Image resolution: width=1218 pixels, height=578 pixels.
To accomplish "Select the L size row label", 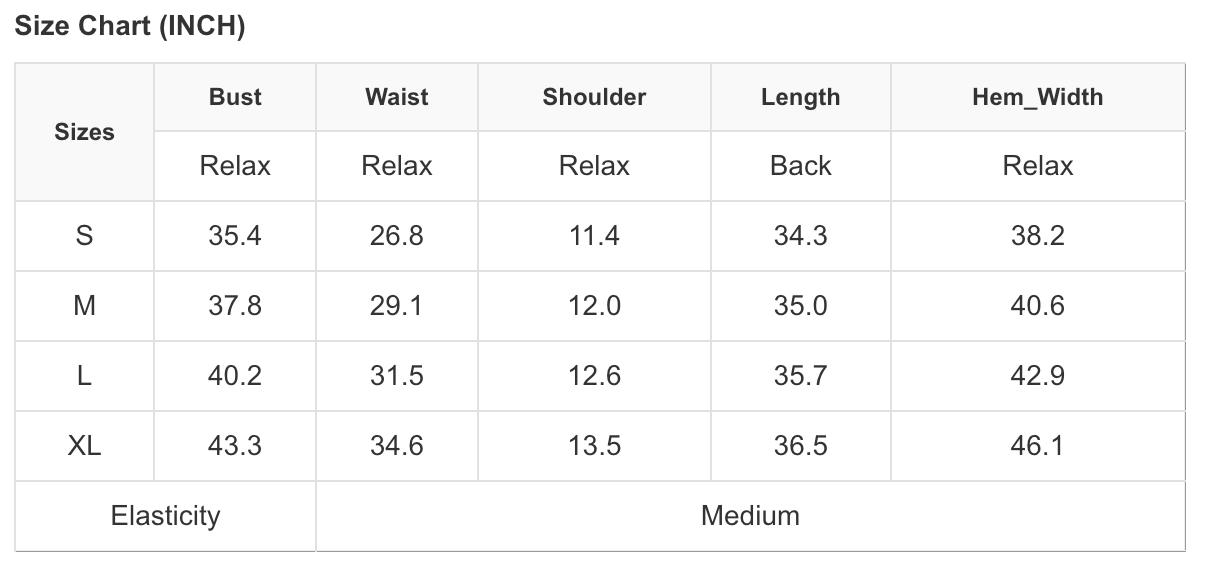I will 84,376.
